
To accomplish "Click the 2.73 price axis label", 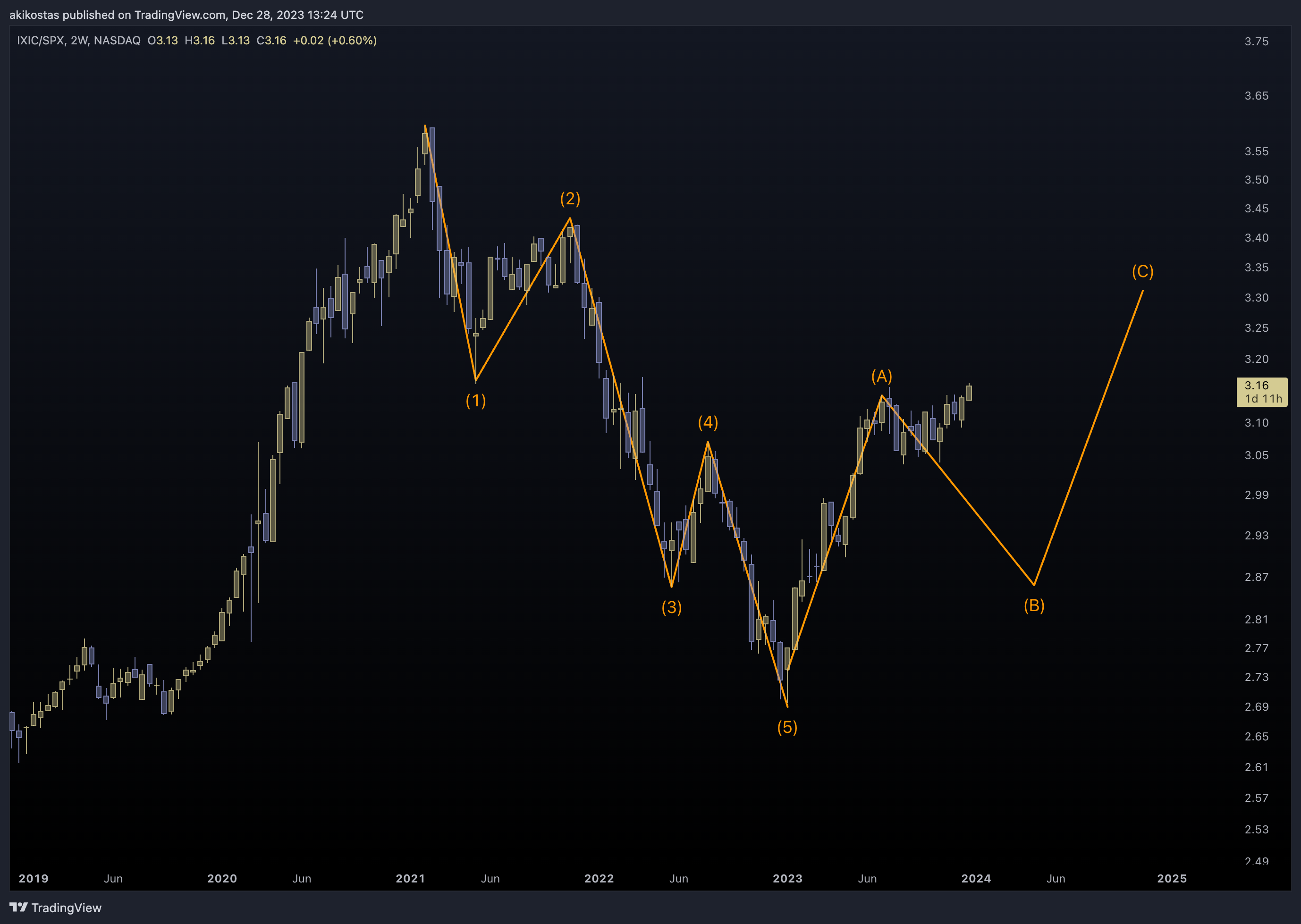I will click(1257, 677).
